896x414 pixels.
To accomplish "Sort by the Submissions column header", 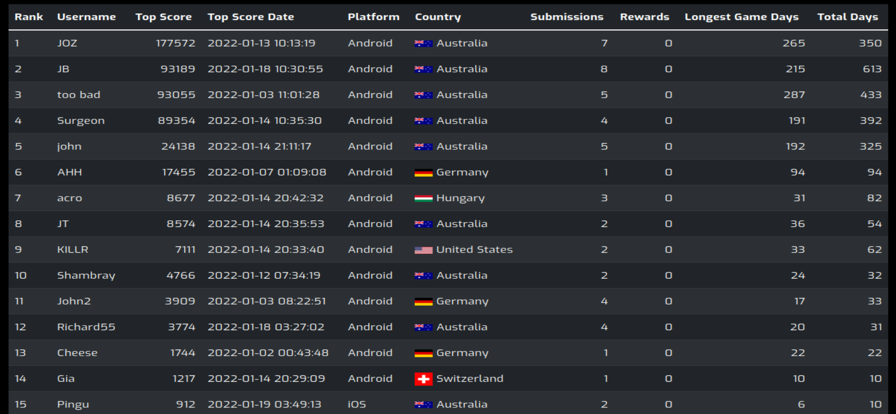I will click(567, 17).
